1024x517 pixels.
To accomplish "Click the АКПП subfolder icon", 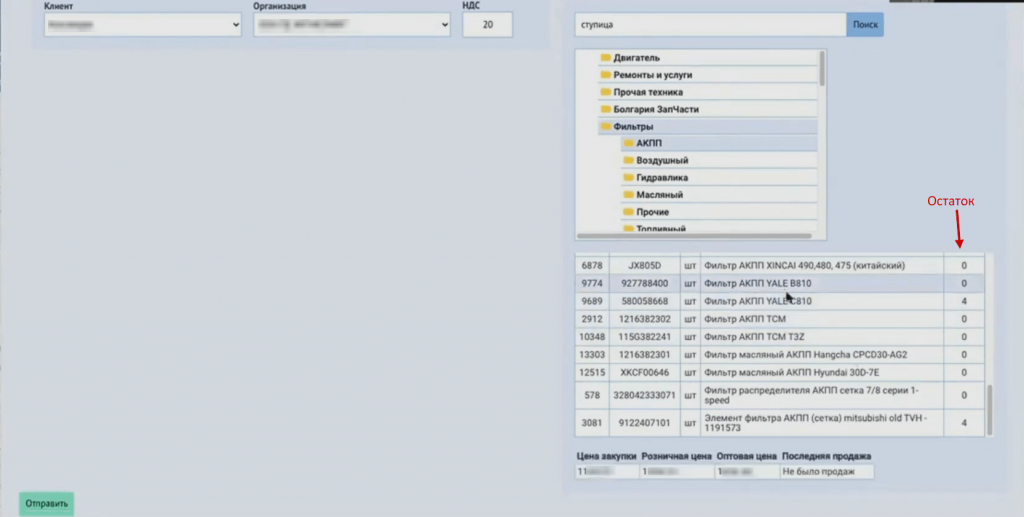I will [x=628, y=144].
